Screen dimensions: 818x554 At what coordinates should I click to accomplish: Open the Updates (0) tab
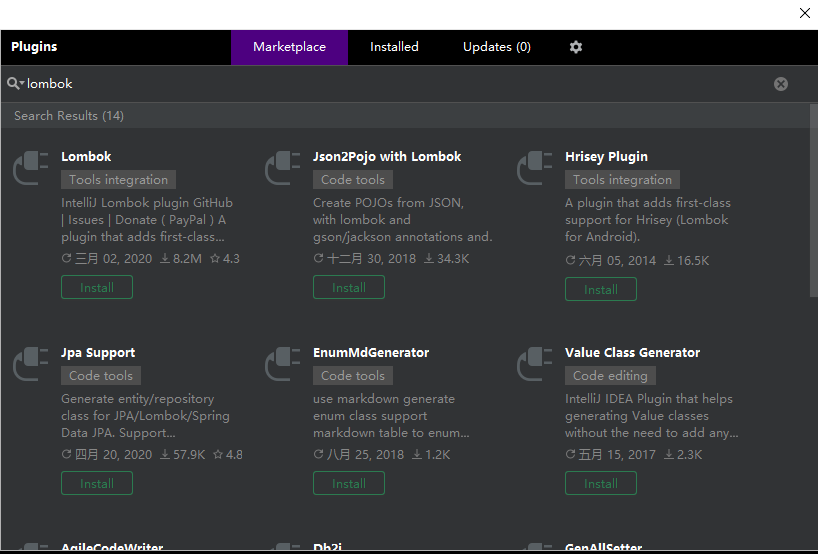[x=497, y=47]
